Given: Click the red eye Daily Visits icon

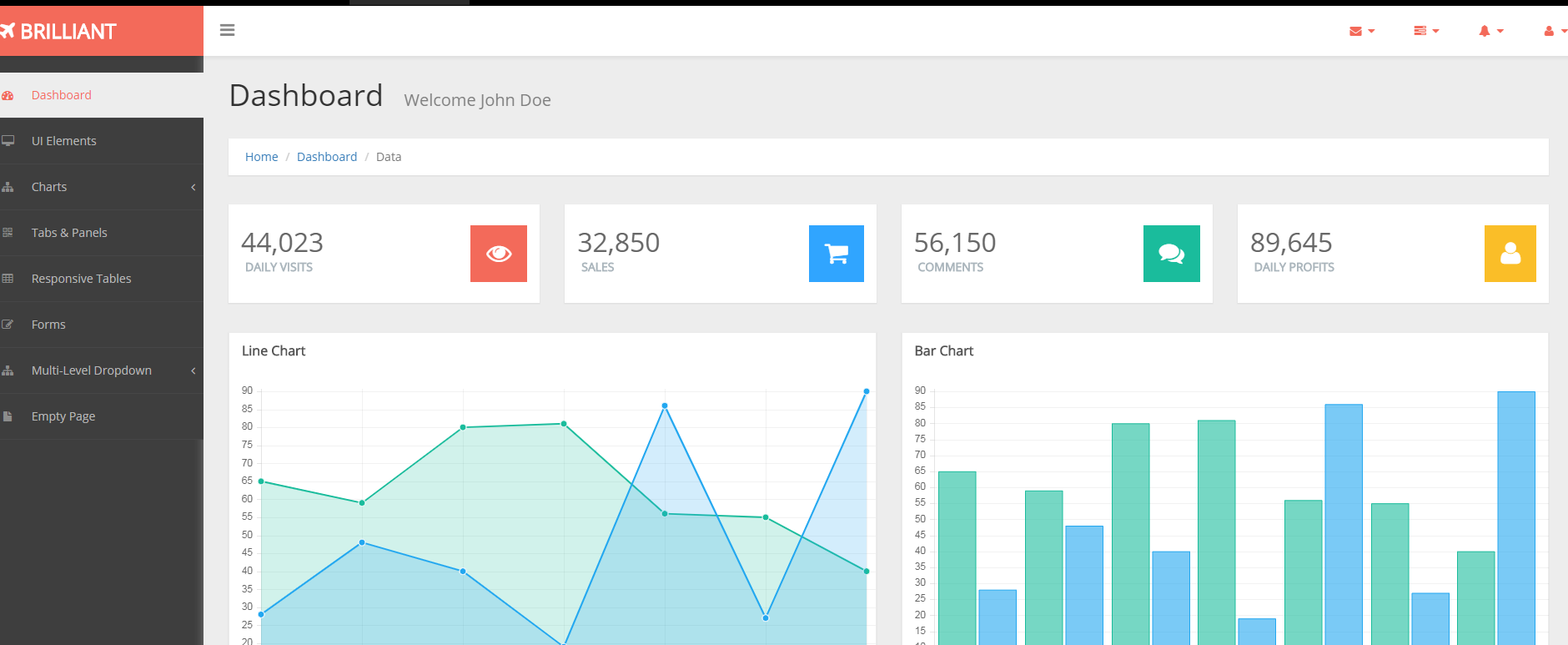Looking at the screenshot, I should click(x=498, y=254).
